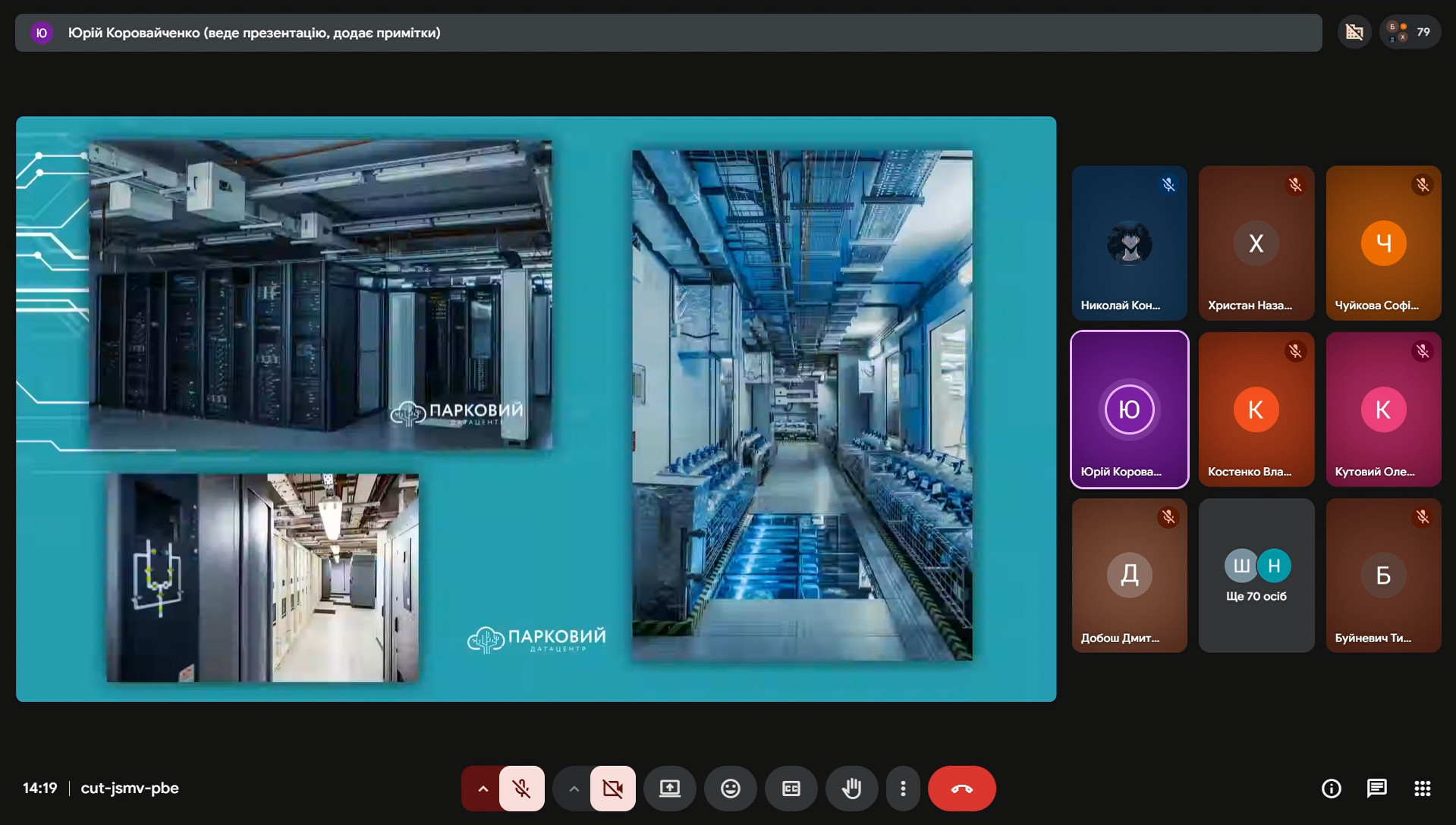The width and height of the screenshot is (1456, 825).
Task: Select Чуйкова Софі... participant tile
Action: click(x=1382, y=243)
